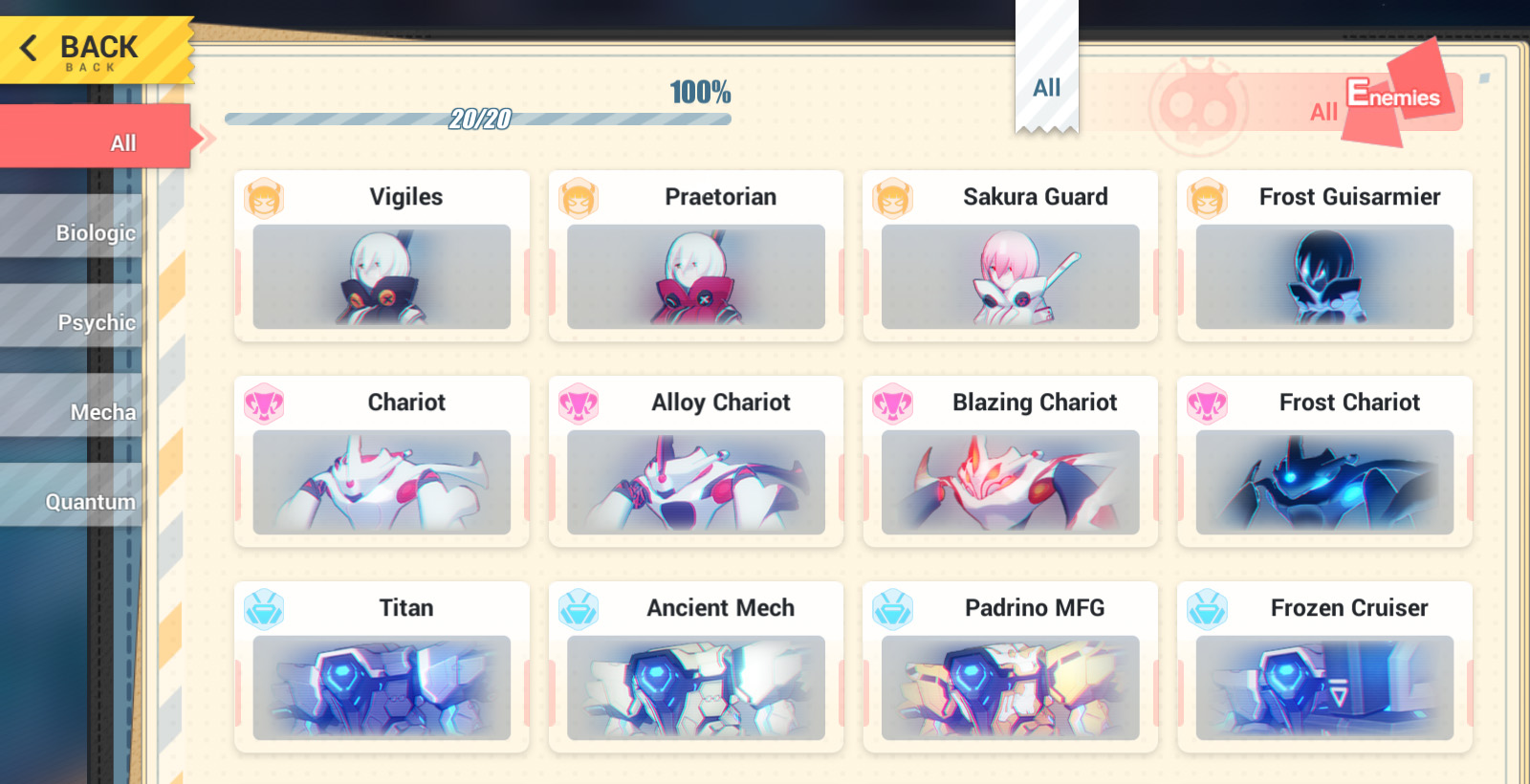The image size is (1530, 784).
Task: Click the back arrow icon
Action: click(x=29, y=48)
